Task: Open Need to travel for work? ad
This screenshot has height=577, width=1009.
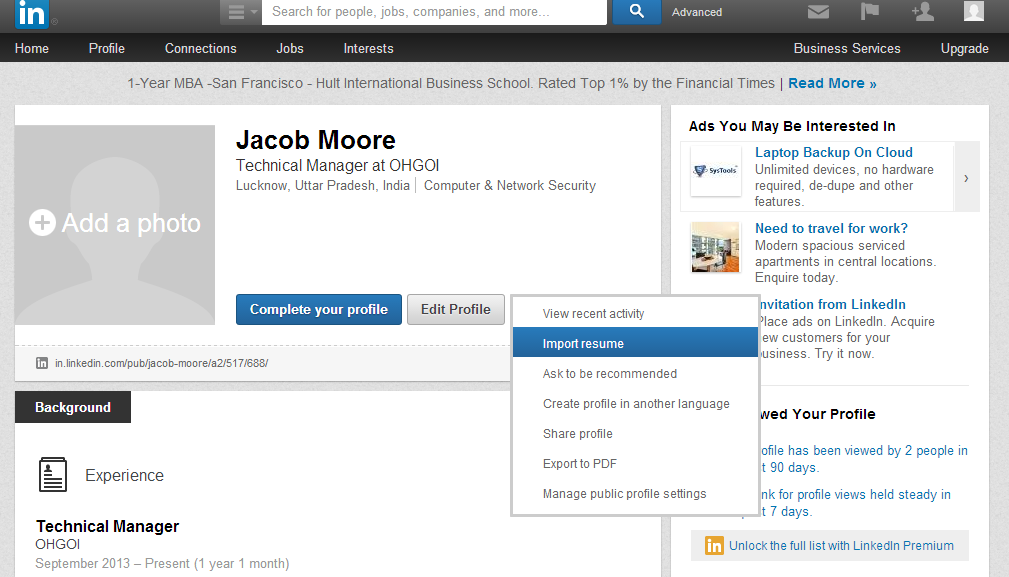Action: [x=831, y=228]
